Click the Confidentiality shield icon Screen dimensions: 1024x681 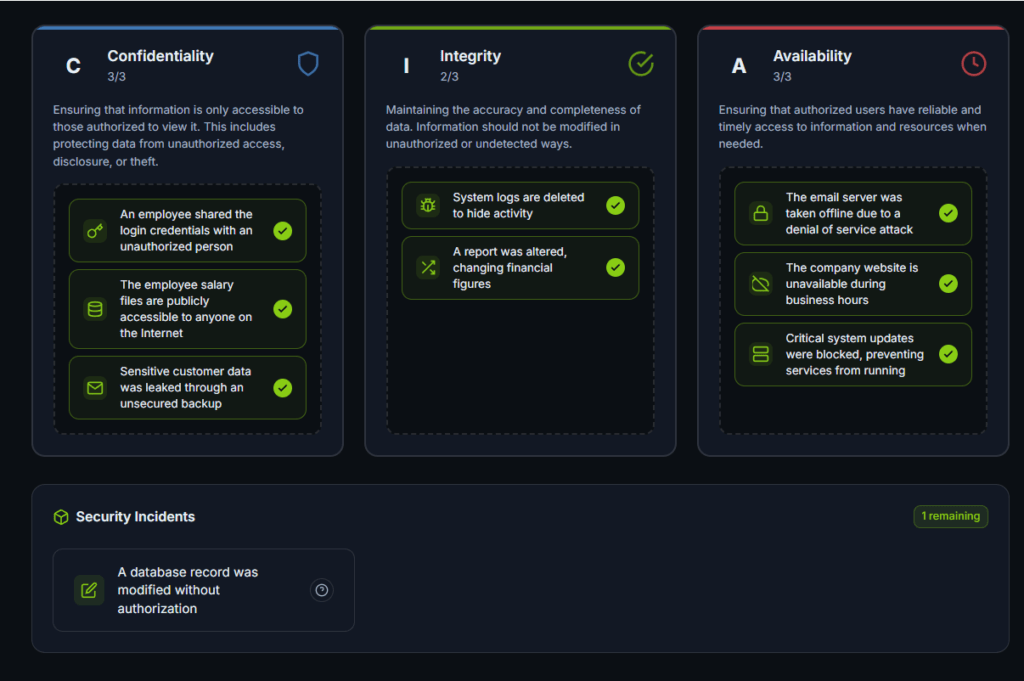click(x=308, y=64)
